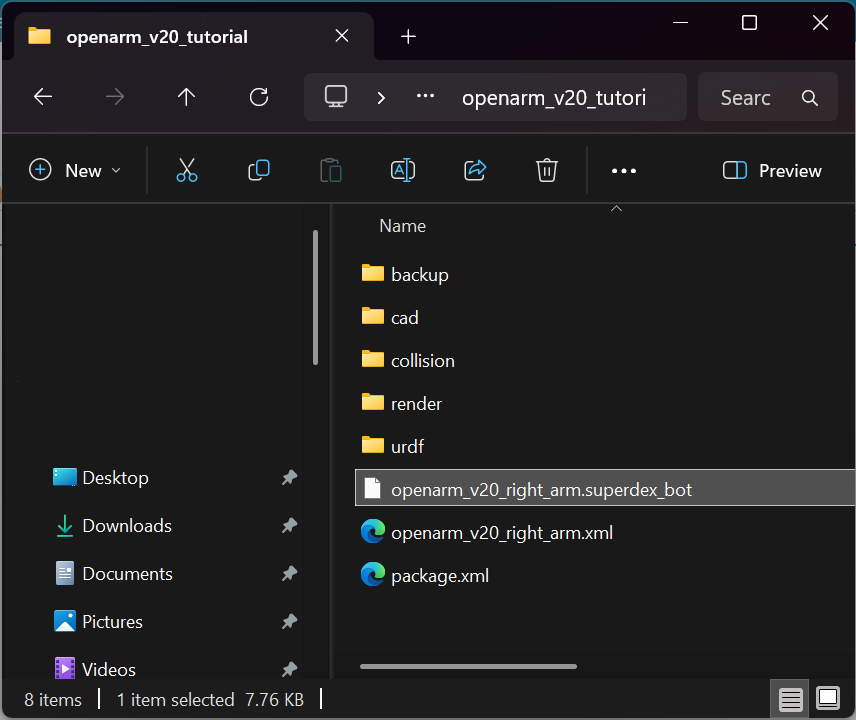Screen dimensions: 856x720
Task: Rename the selected file
Action: [x=403, y=170]
